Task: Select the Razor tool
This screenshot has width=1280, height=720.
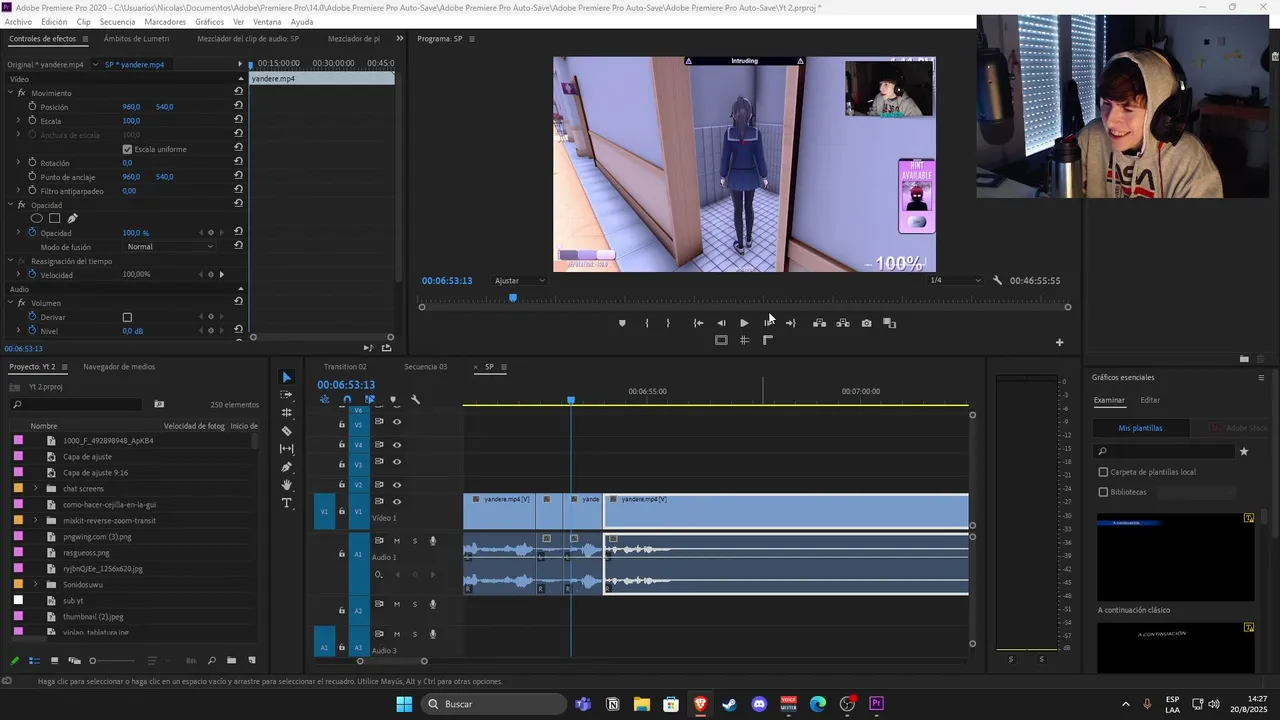Action: click(x=287, y=431)
